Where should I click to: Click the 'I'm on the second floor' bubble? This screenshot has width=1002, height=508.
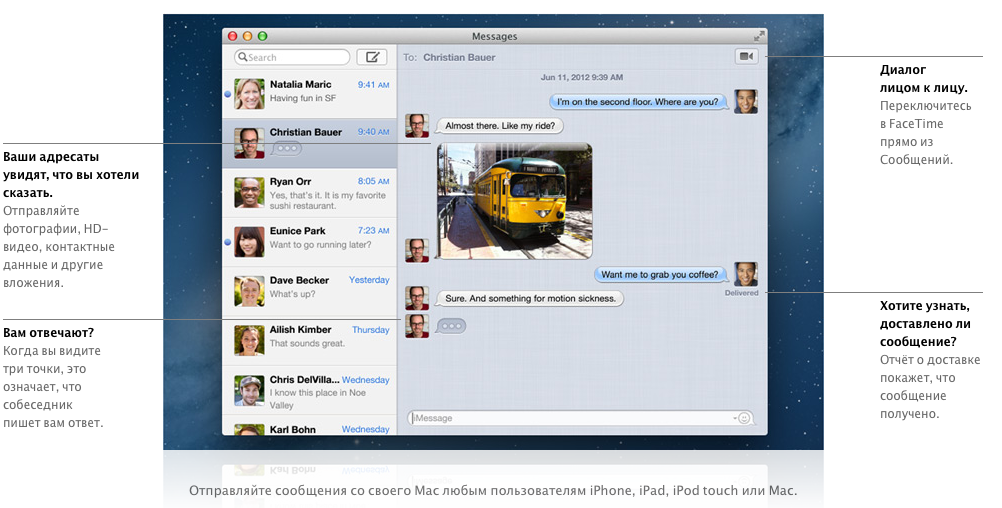coord(638,102)
